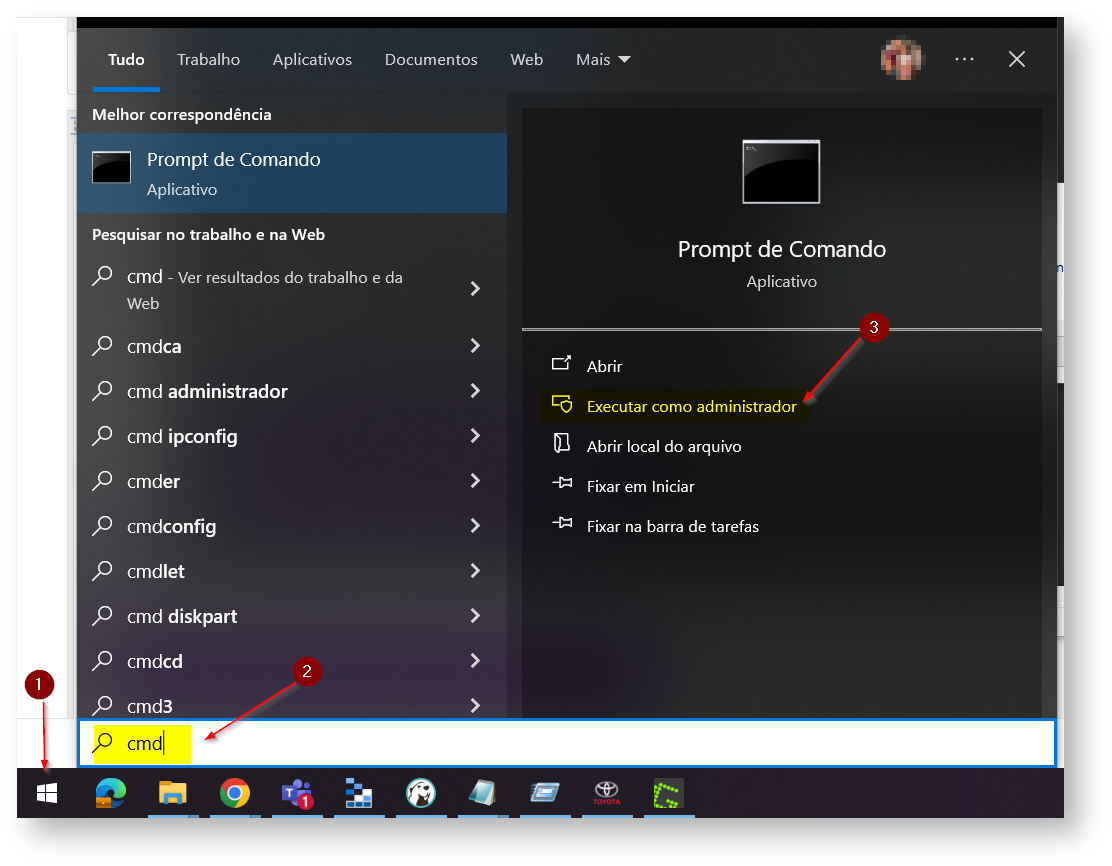The height and width of the screenshot is (866, 1112).
Task: Switch to the Trabalho tab
Action: coord(208,60)
